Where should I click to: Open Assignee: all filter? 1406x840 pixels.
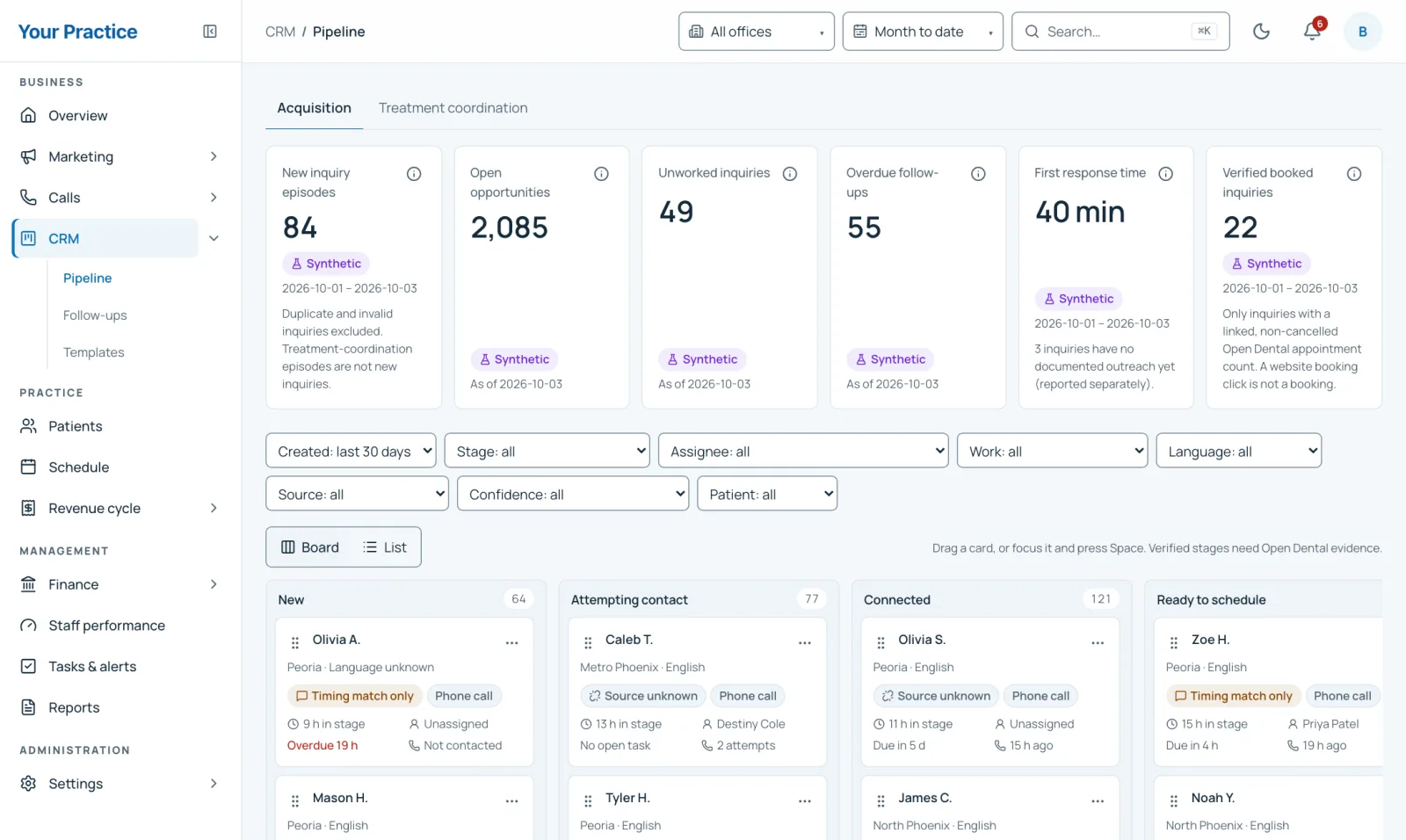click(803, 451)
